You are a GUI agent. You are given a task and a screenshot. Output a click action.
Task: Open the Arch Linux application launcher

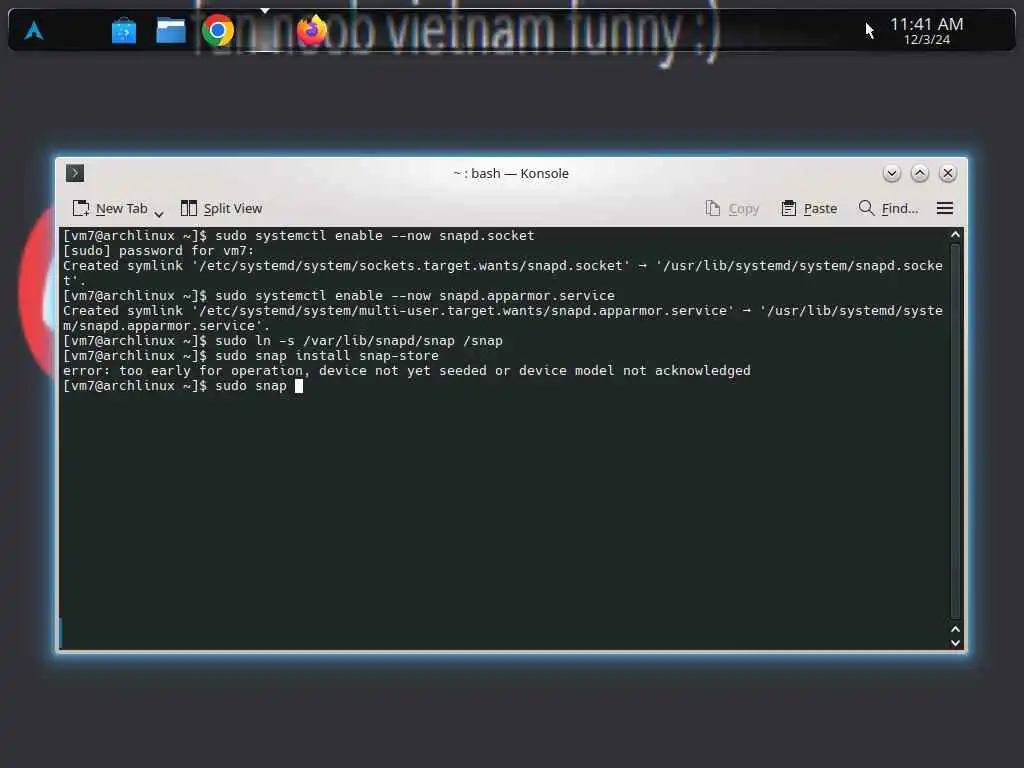[34, 30]
